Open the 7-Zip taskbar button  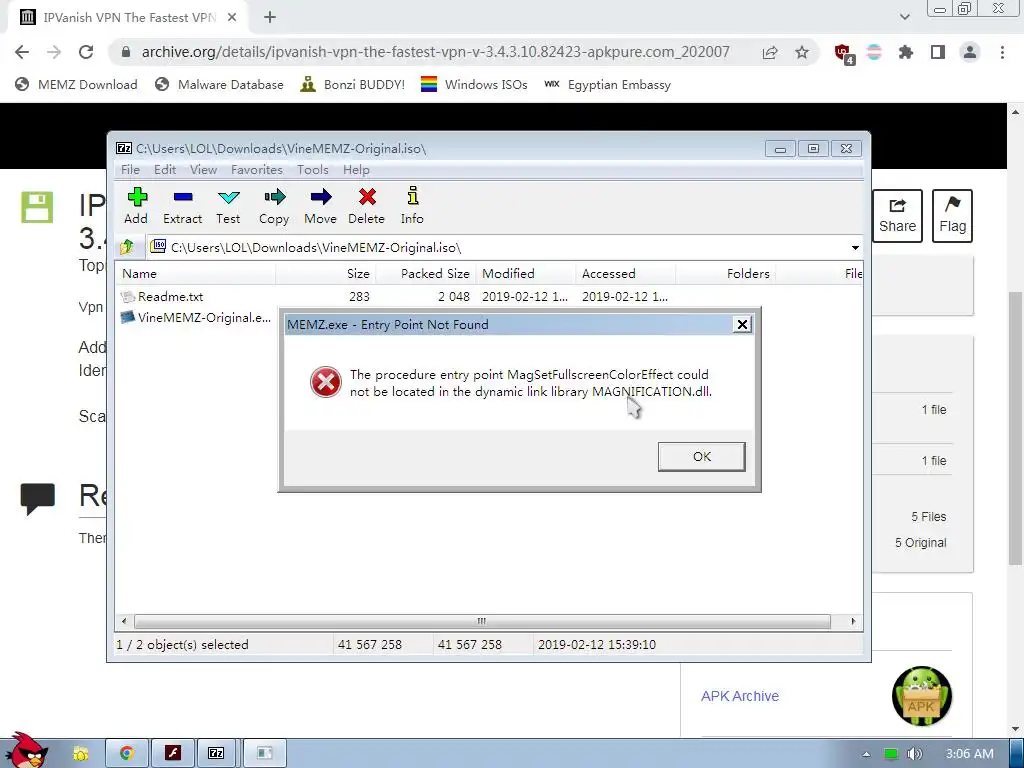(x=216, y=754)
